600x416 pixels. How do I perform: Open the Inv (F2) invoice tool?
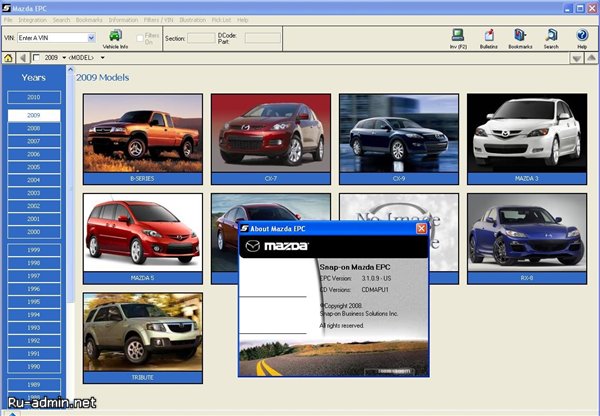pos(458,39)
